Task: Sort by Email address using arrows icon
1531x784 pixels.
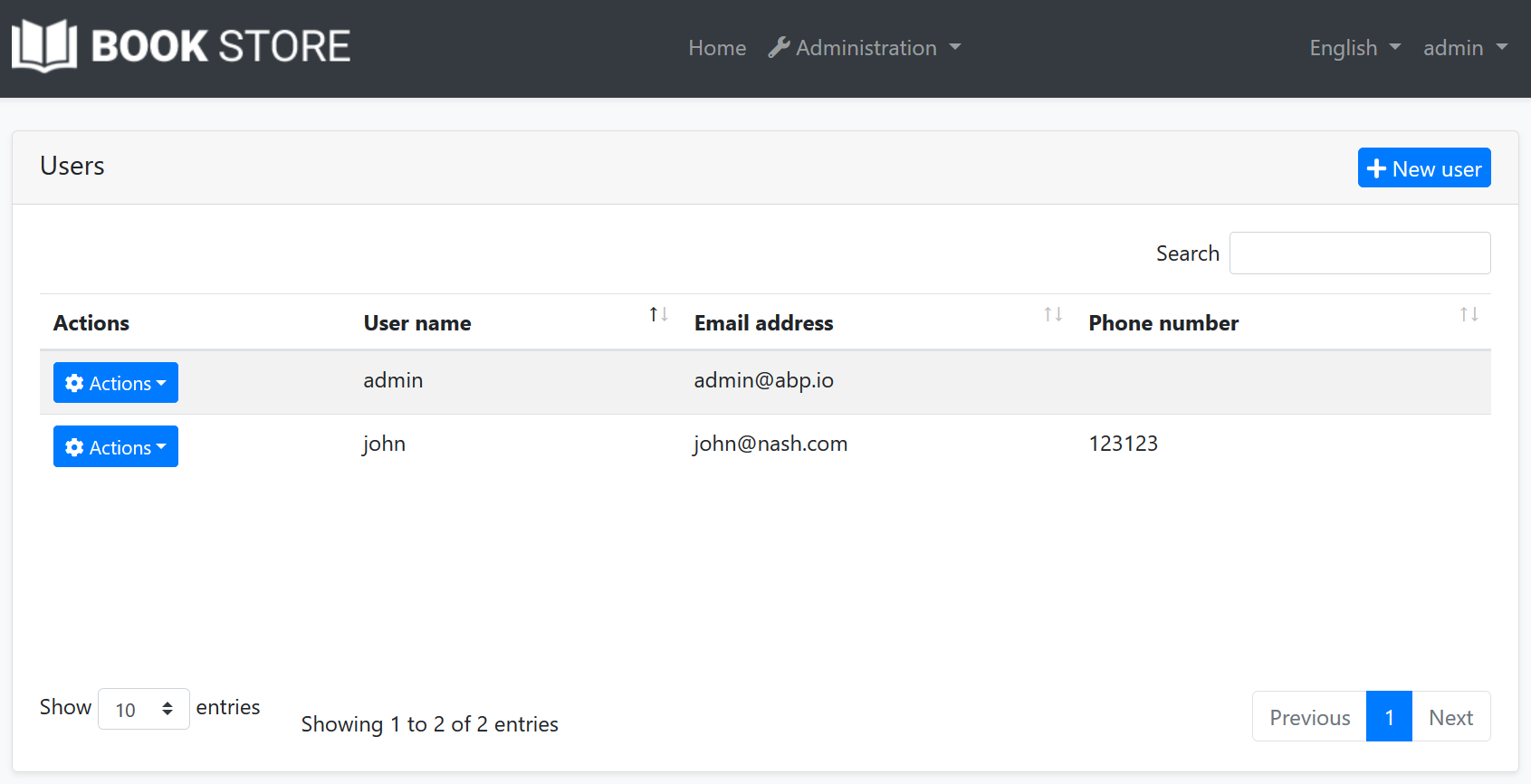Action: click(x=1052, y=314)
